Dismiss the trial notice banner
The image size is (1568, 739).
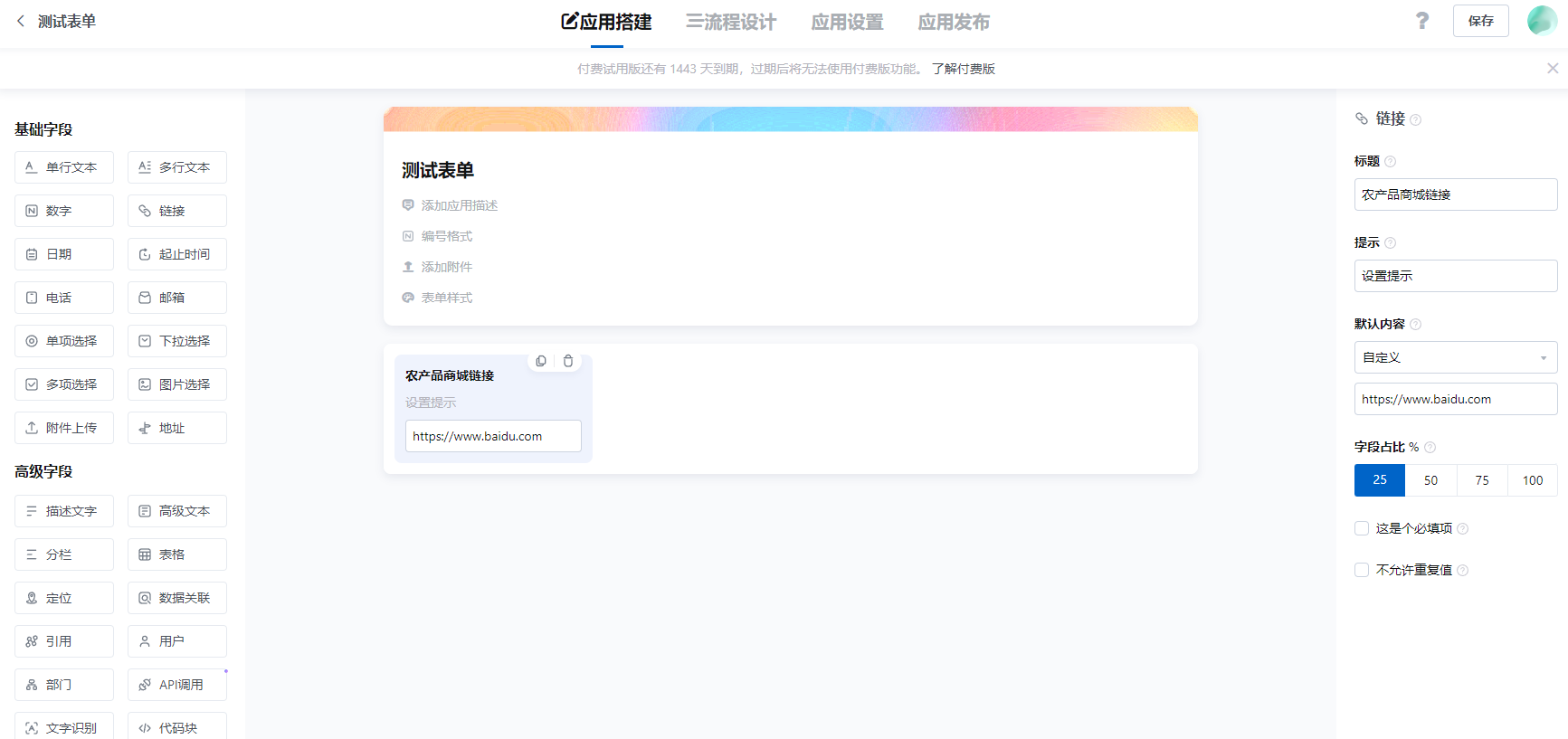[x=1552, y=69]
